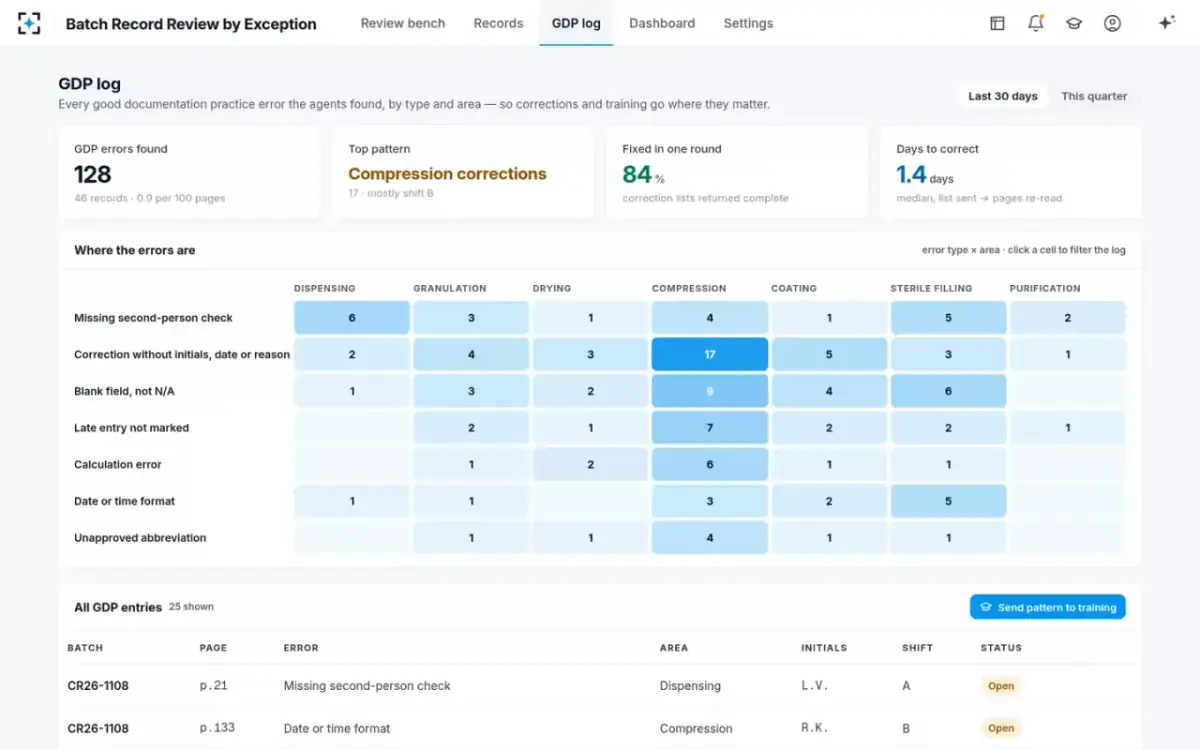This screenshot has height=750, width=1200.
Task: Click Open status for R.K. entry
Action: (x=1001, y=728)
